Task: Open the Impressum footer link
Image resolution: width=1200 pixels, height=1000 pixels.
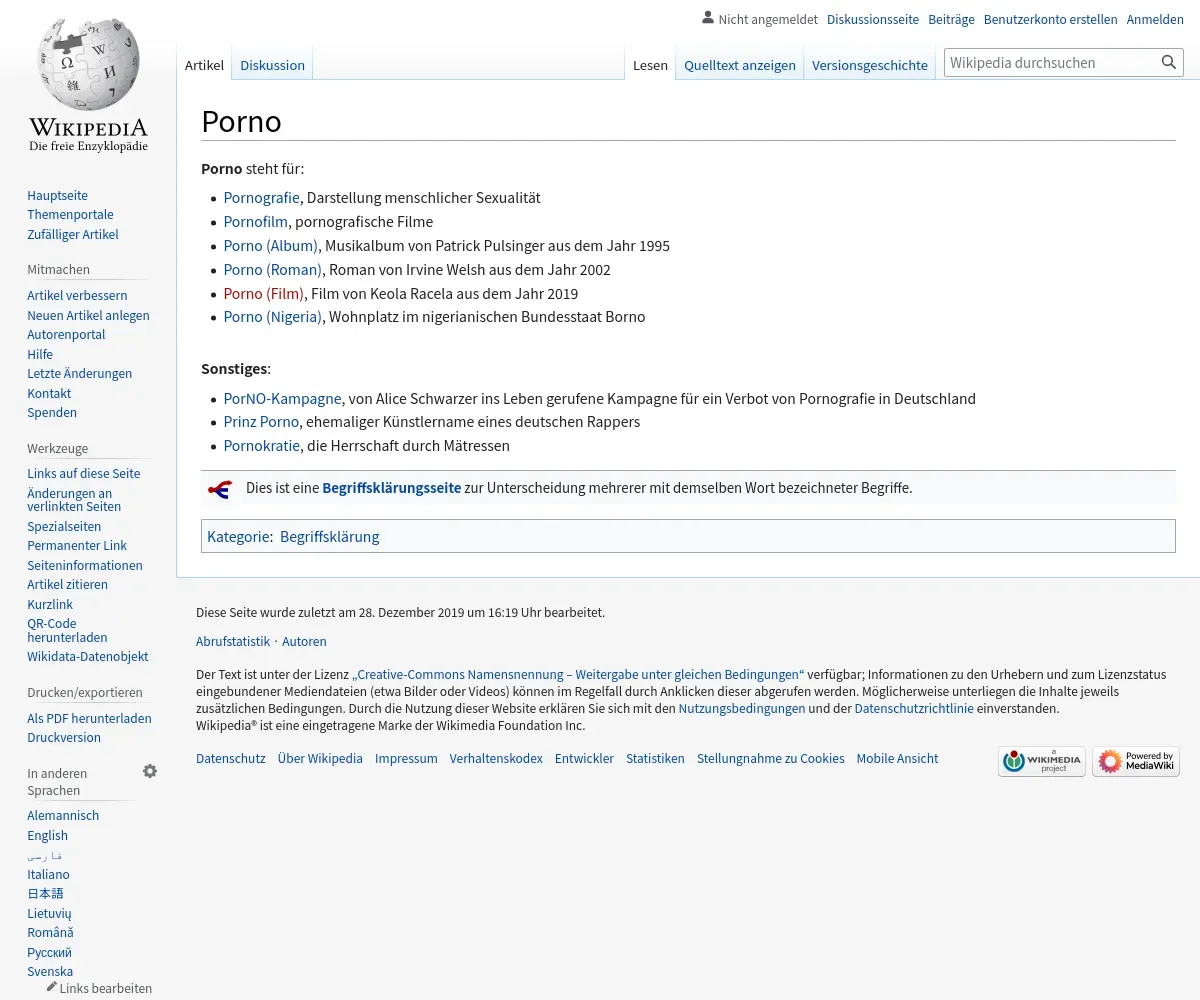Action: point(406,758)
